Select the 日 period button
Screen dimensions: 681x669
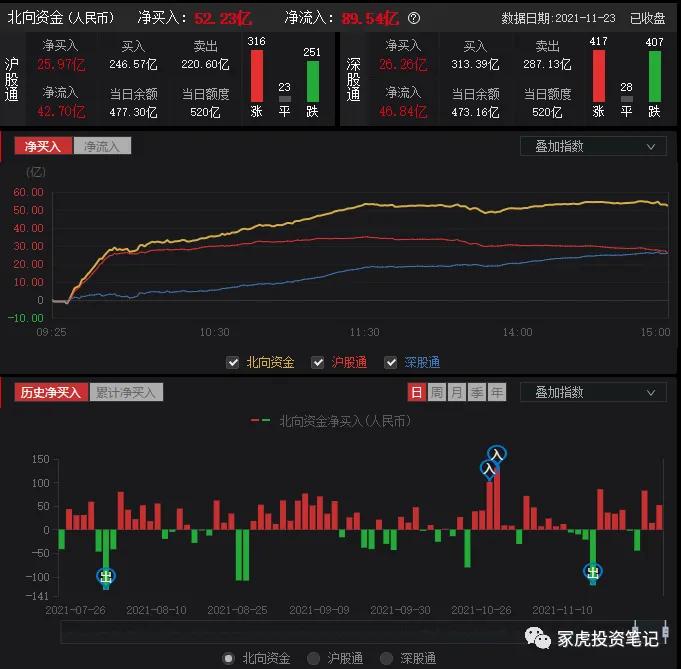tap(417, 392)
